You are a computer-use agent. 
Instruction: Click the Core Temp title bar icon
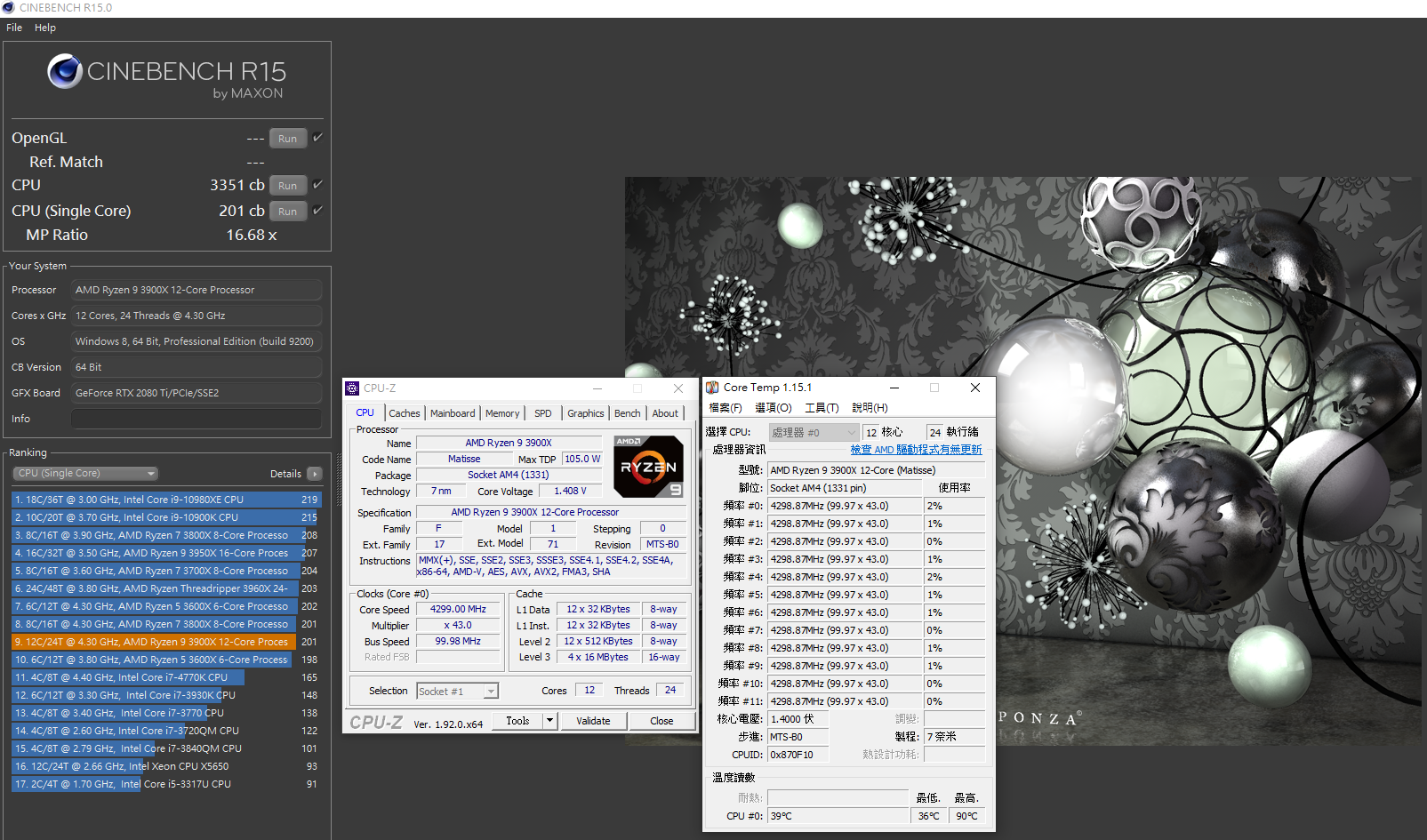[712, 388]
